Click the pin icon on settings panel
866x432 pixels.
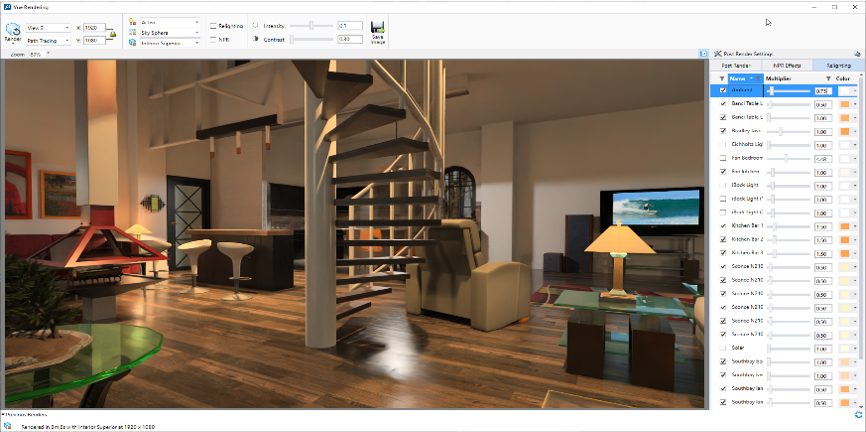[858, 53]
